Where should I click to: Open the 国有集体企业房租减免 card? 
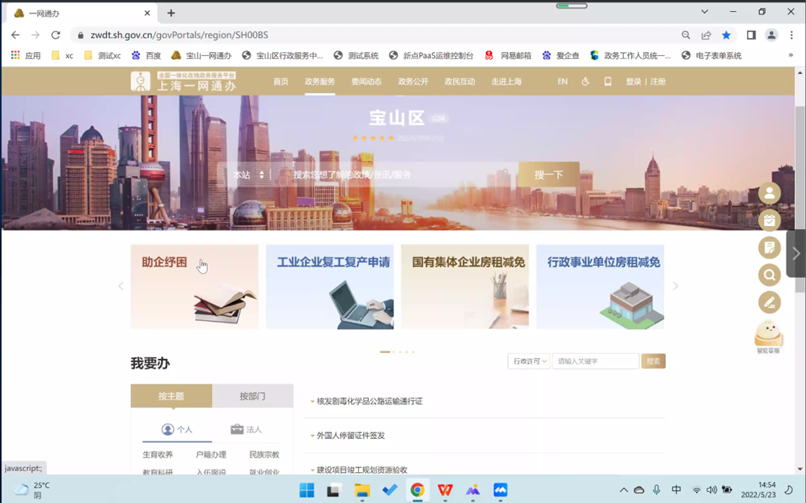click(x=465, y=287)
